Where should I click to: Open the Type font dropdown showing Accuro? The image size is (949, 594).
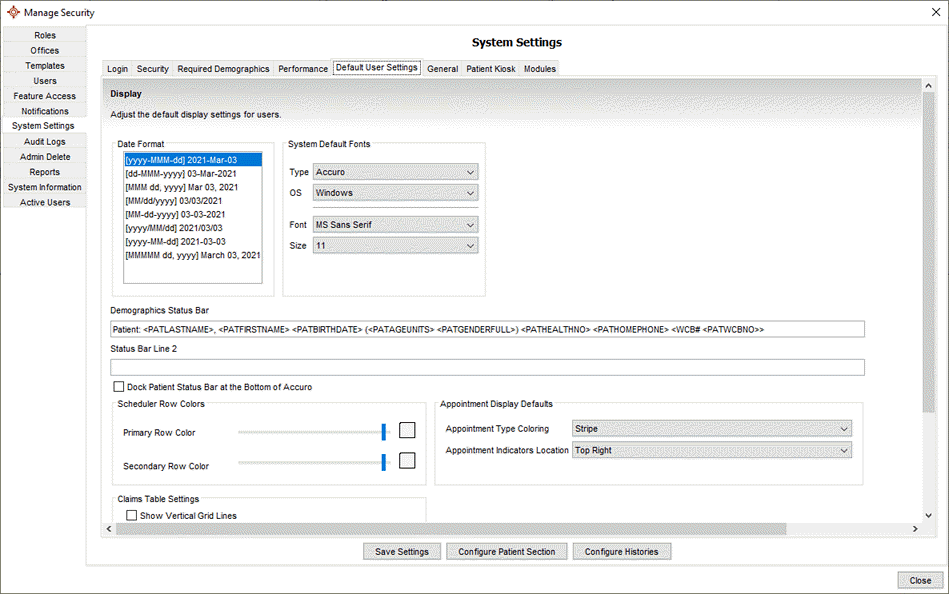pos(395,172)
